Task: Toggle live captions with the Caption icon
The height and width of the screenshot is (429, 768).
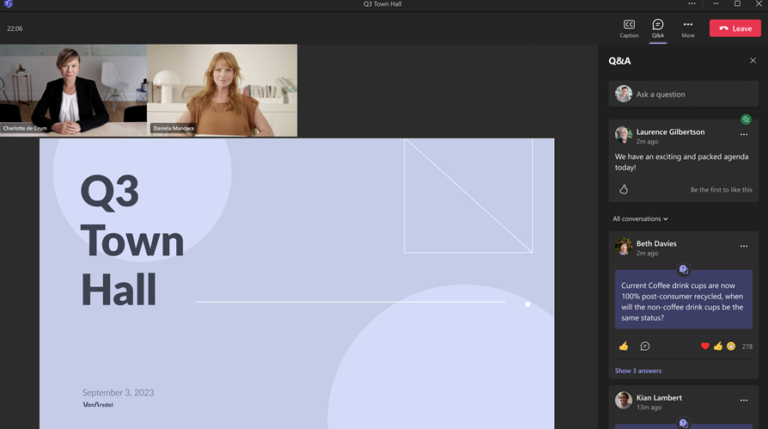Action: tap(629, 27)
